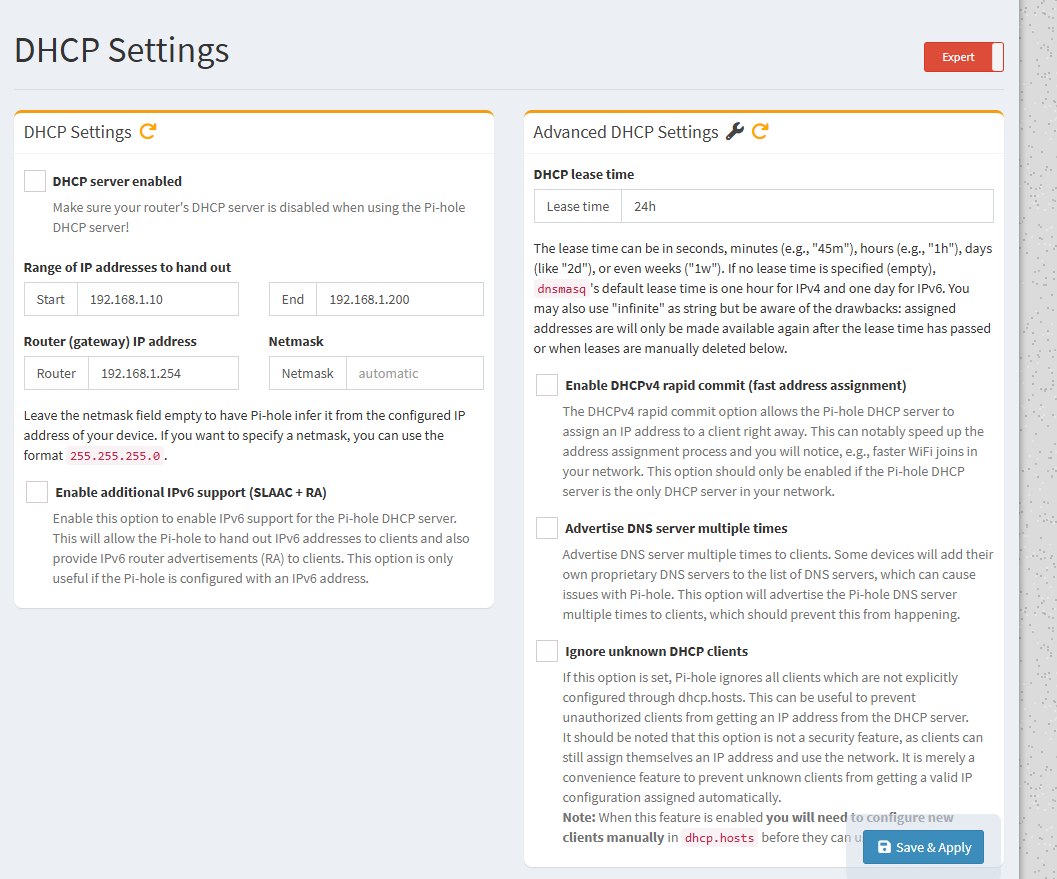Click the DHCP lease time field
Viewport: 1057px width, 879px height.
click(806, 206)
